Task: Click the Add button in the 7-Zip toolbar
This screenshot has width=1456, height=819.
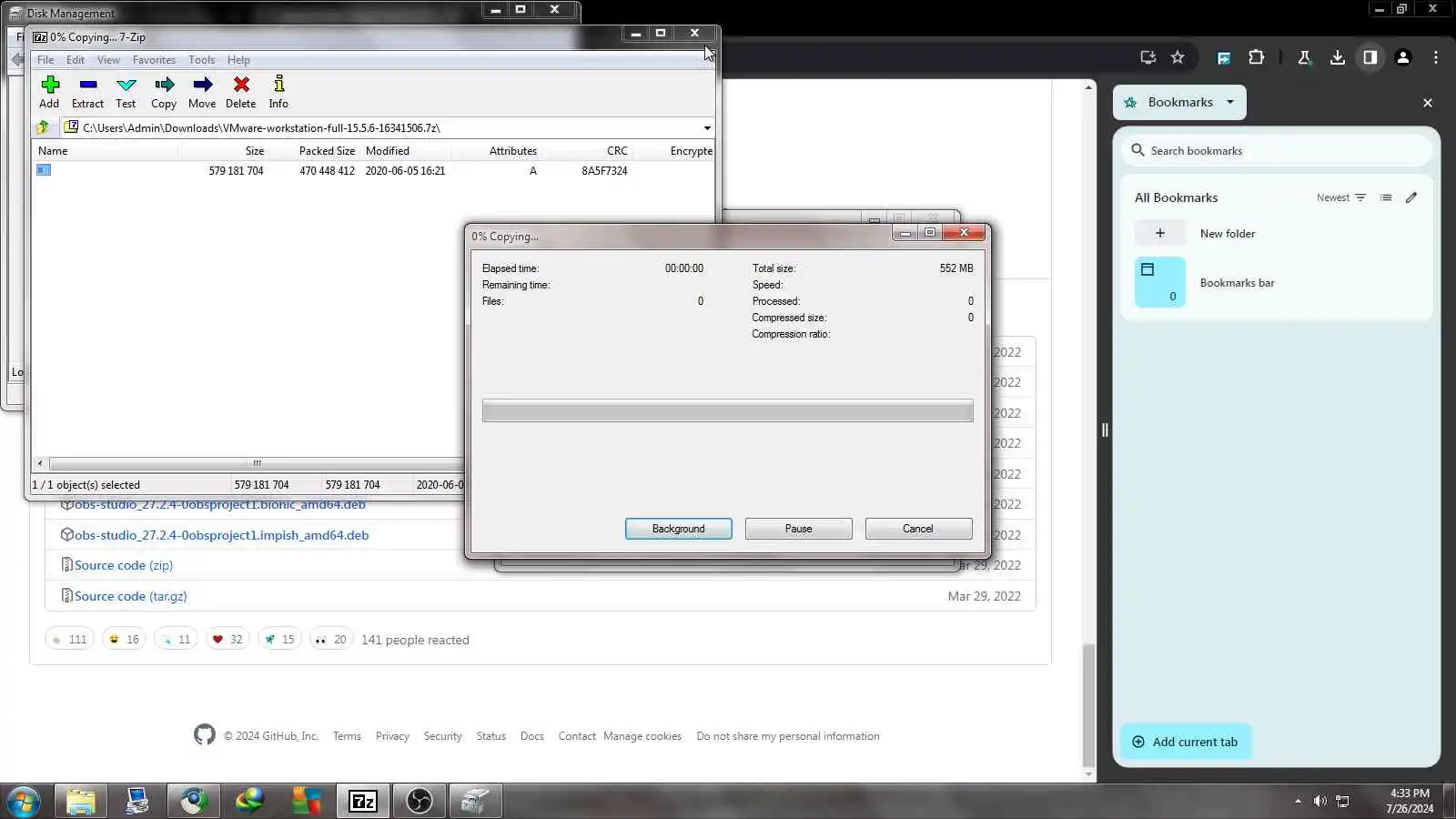Action: click(50, 92)
